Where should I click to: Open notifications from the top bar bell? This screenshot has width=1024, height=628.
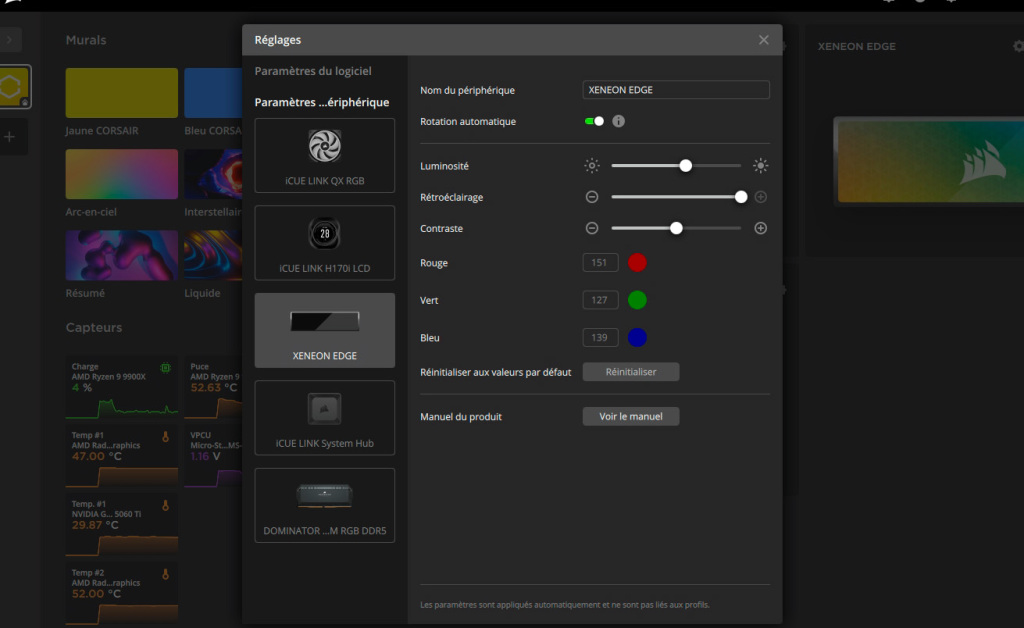(888, 5)
